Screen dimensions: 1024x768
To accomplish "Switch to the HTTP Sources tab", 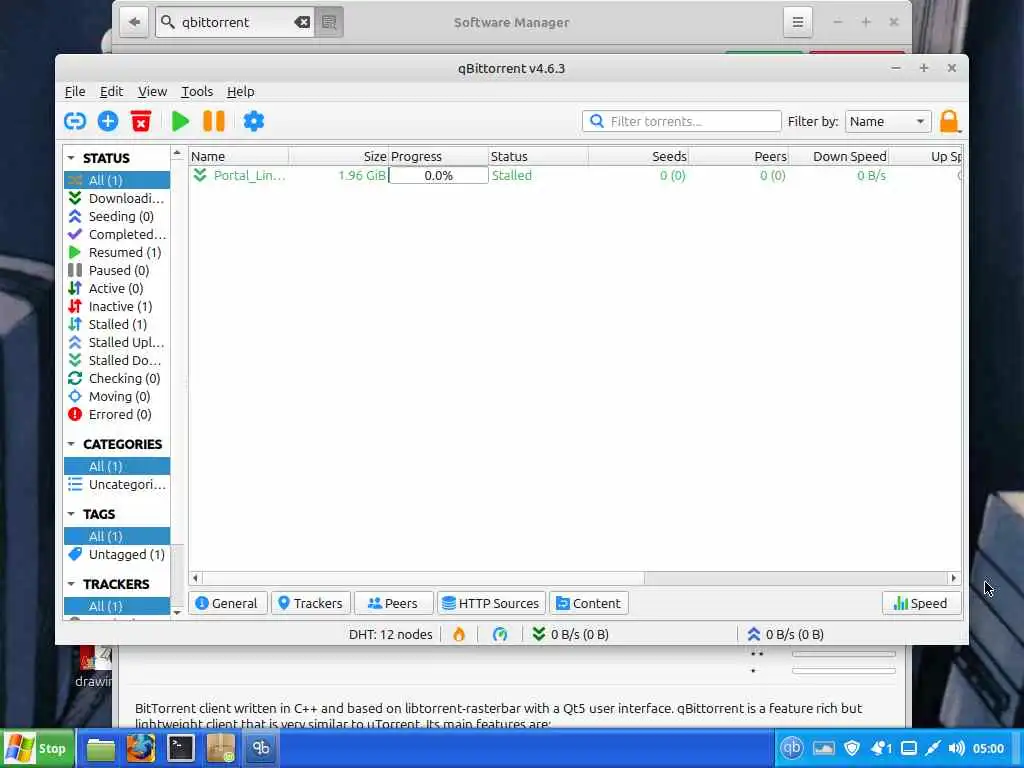I will click(x=491, y=603).
